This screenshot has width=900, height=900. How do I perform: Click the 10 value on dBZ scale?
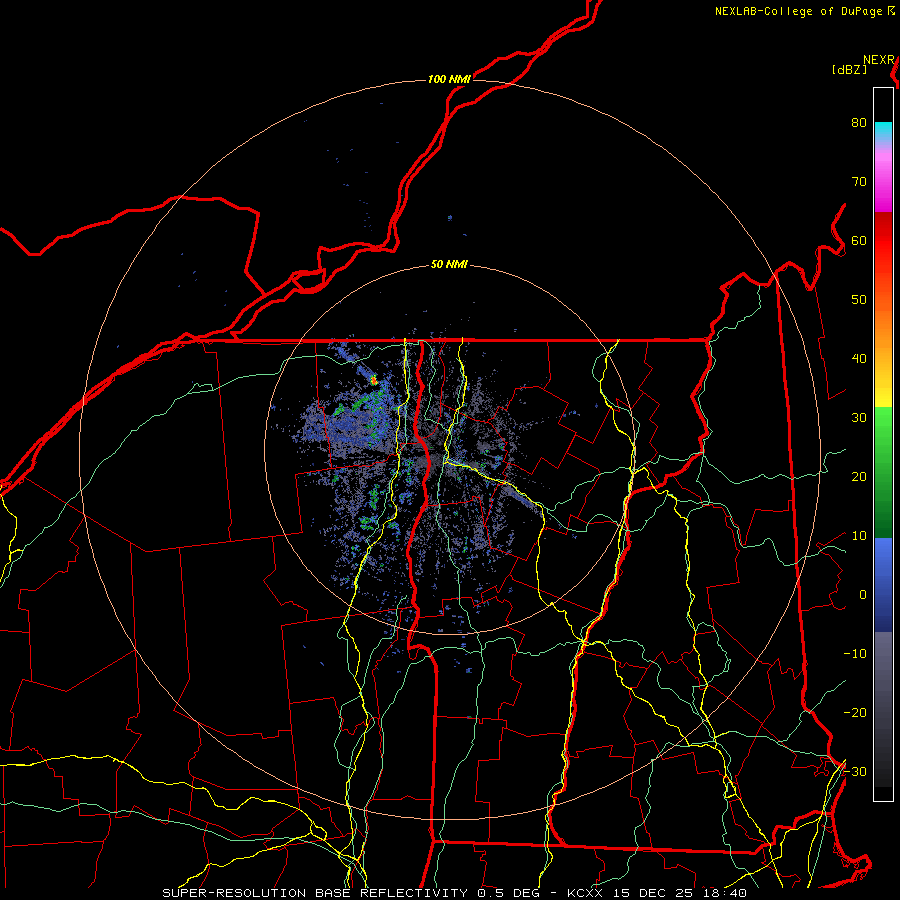pyautogui.click(x=859, y=536)
